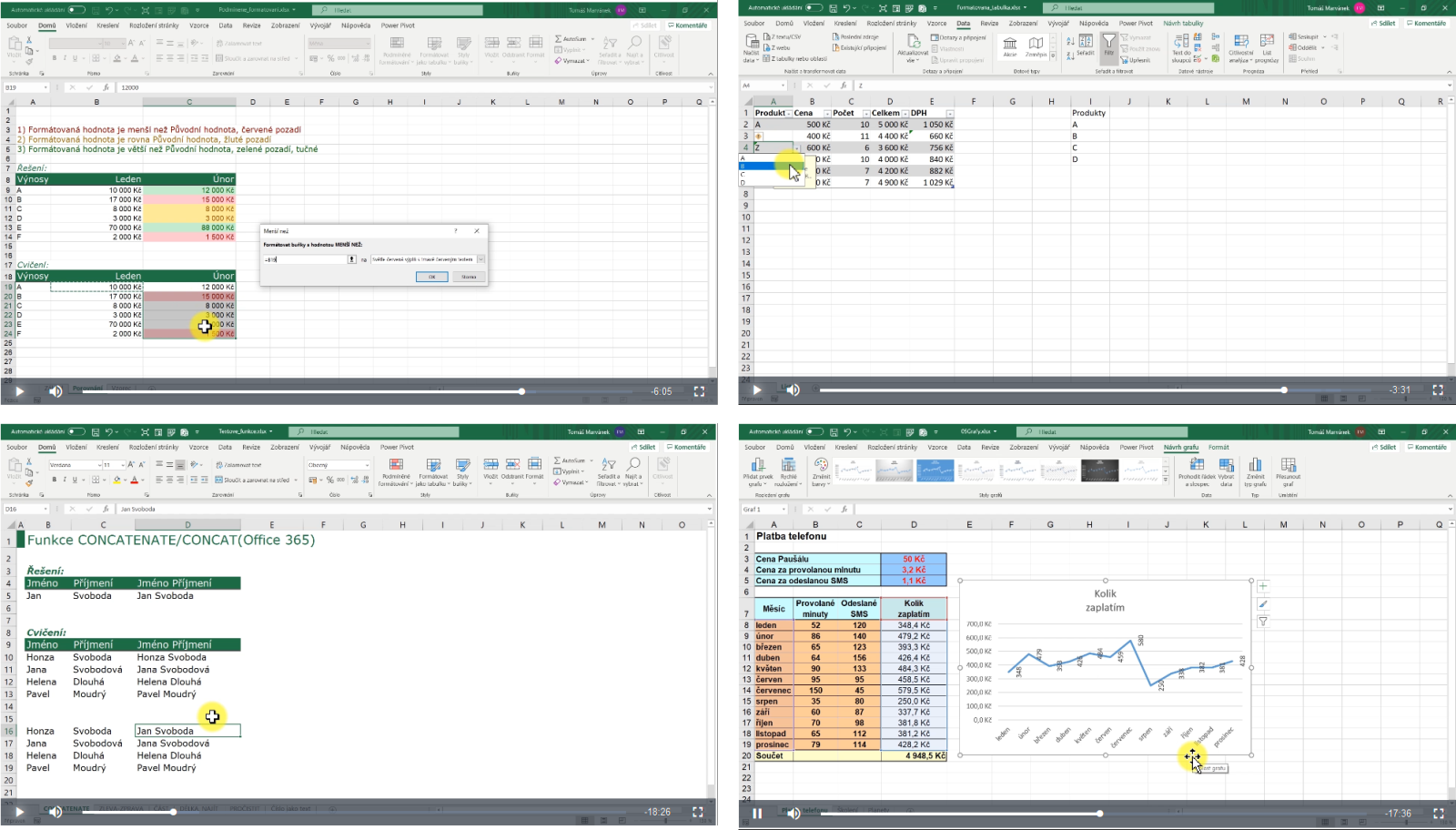Pause the phone payment chart video
Screen dimensions: 1456x830
coord(756,813)
